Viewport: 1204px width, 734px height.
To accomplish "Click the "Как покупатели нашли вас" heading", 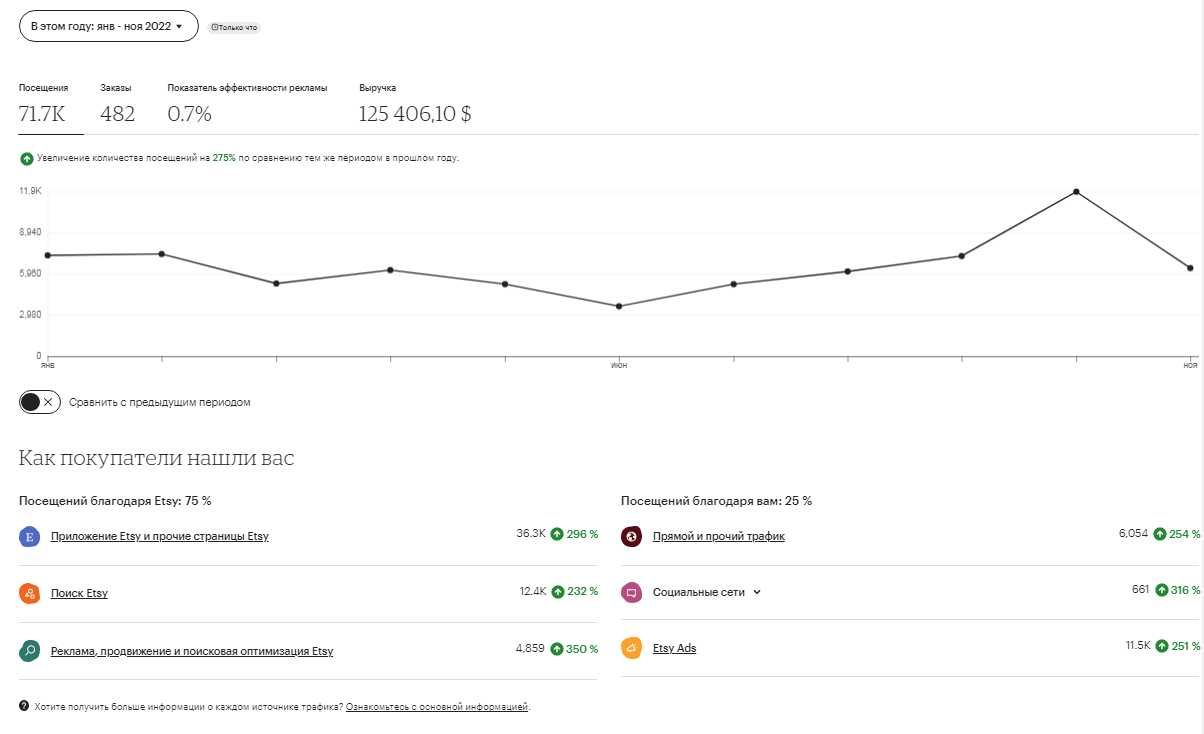I will click(157, 458).
